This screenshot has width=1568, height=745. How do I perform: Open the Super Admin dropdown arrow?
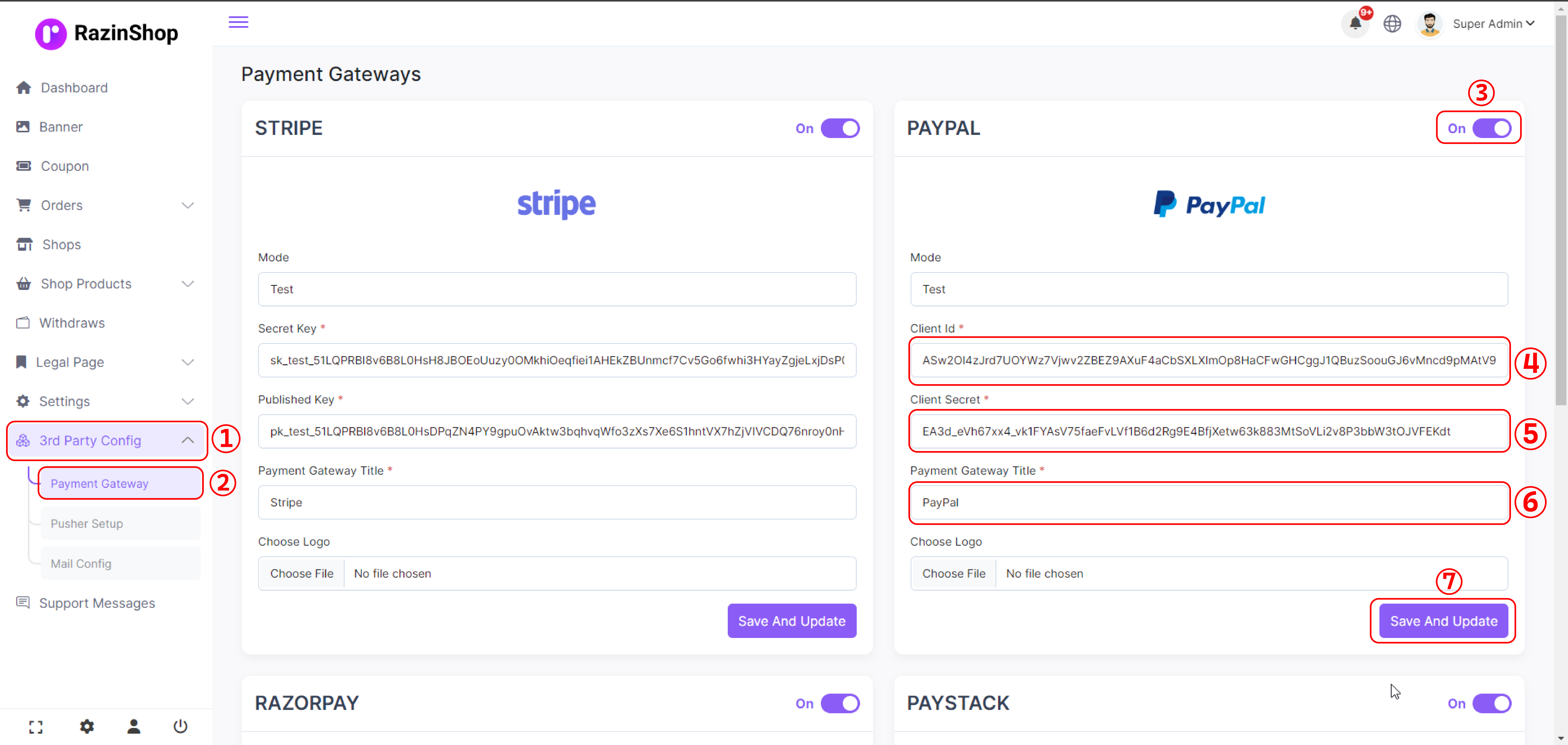pos(1530,24)
